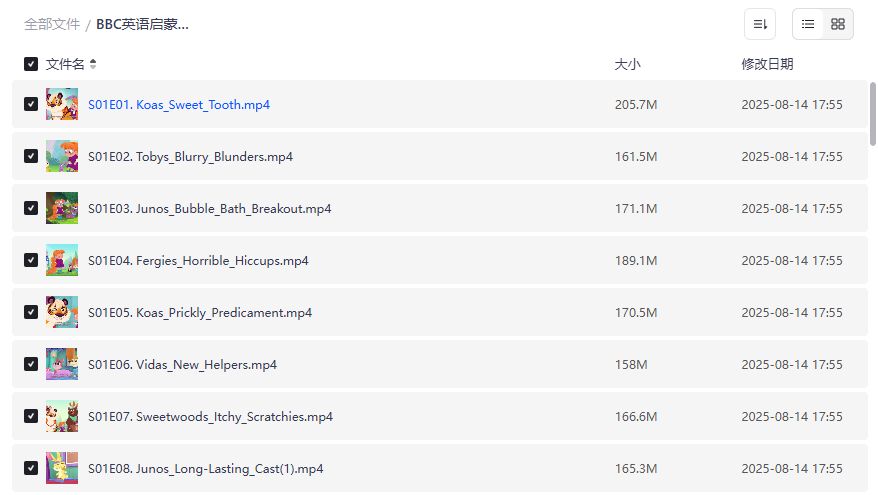
Task: Switch to grid view layout
Action: (838, 24)
